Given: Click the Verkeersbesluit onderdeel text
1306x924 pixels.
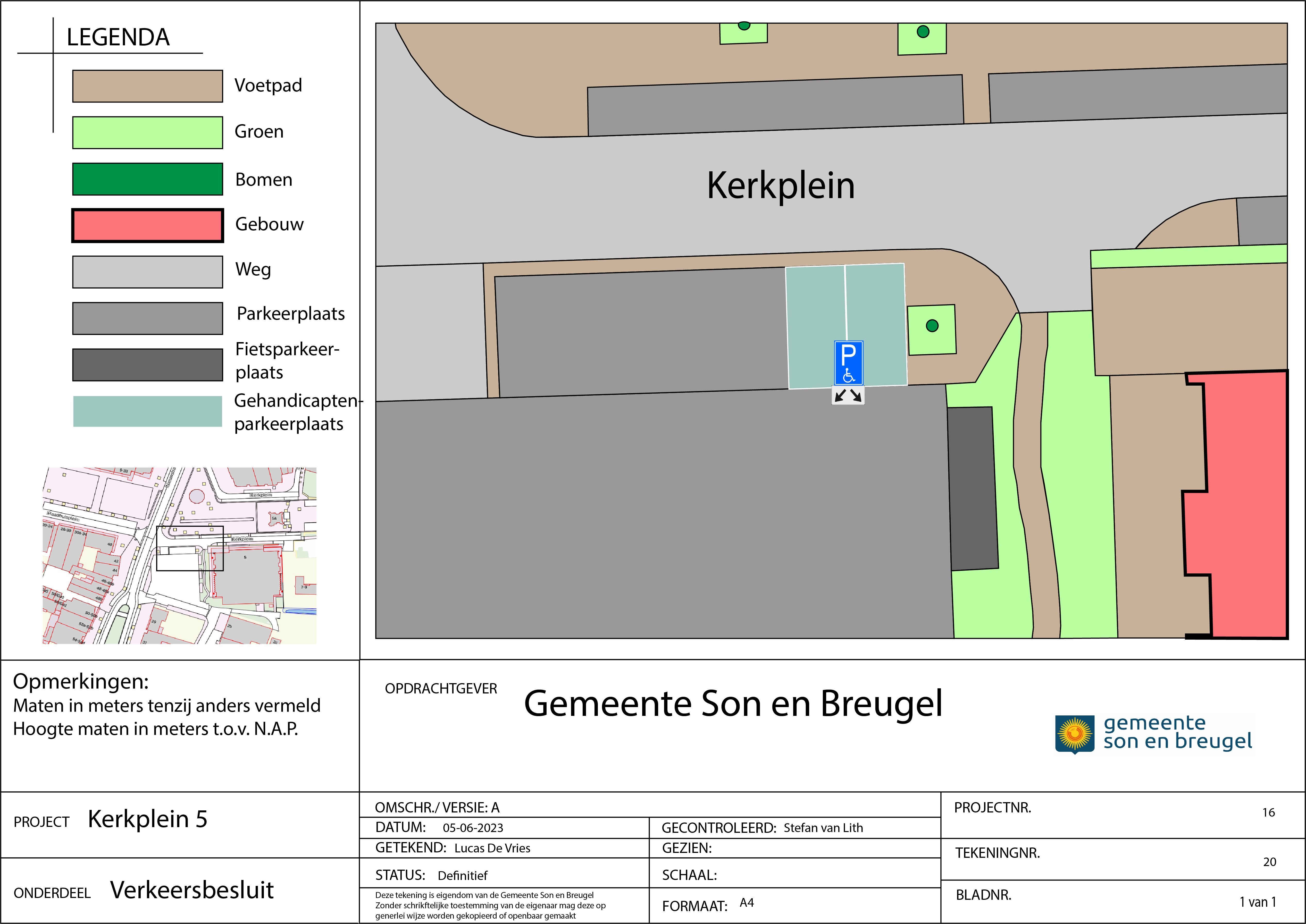Looking at the screenshot, I should coord(192,890).
